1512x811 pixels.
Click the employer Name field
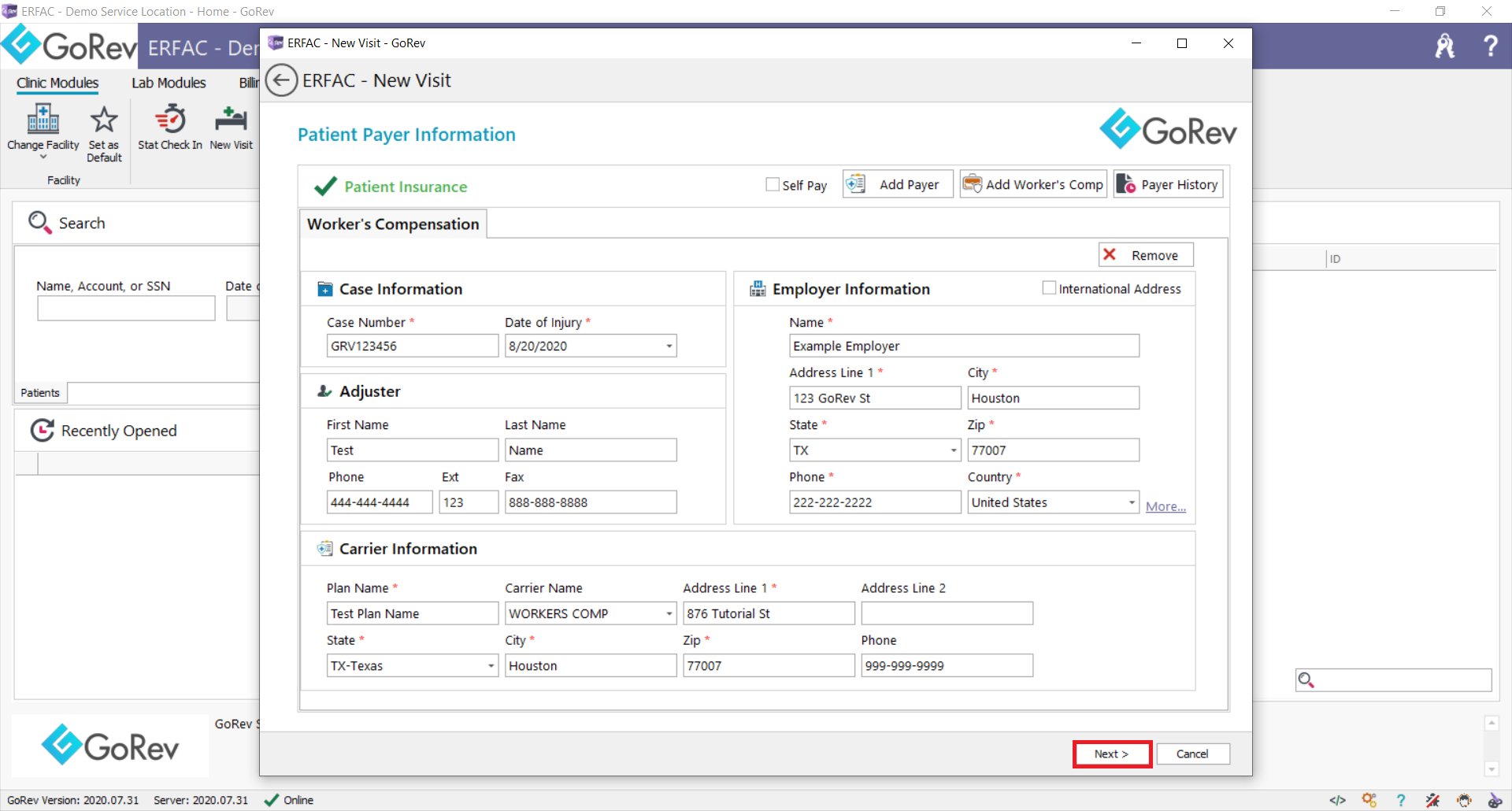click(x=964, y=346)
